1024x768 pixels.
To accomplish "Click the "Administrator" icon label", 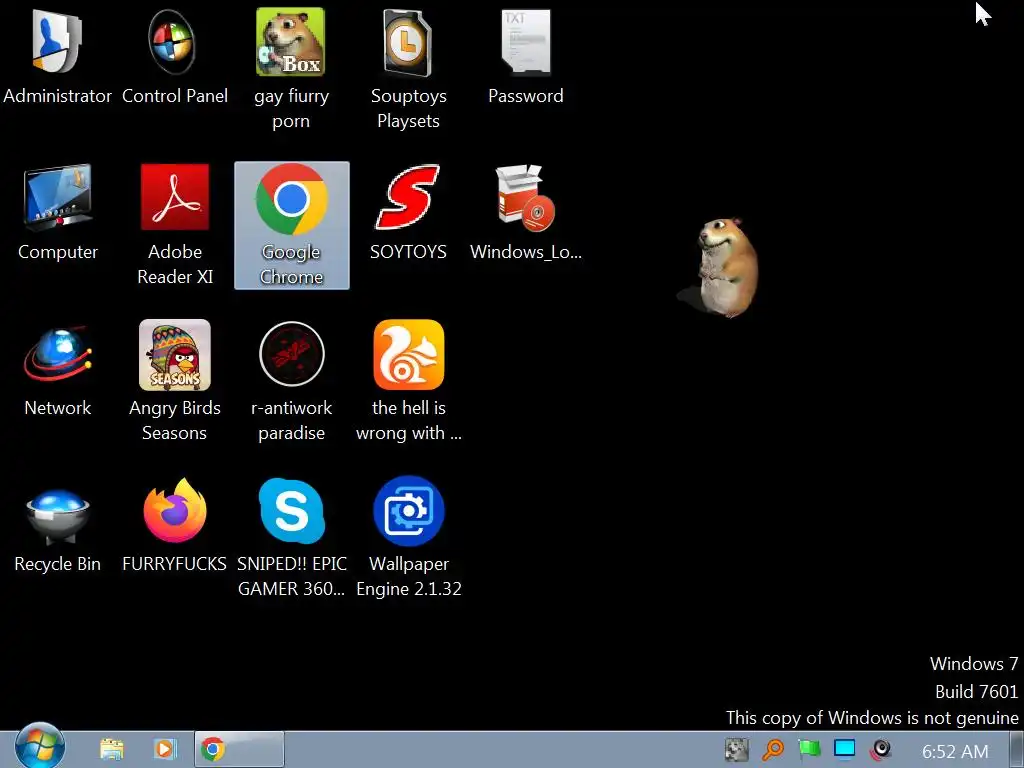I will tap(57, 95).
